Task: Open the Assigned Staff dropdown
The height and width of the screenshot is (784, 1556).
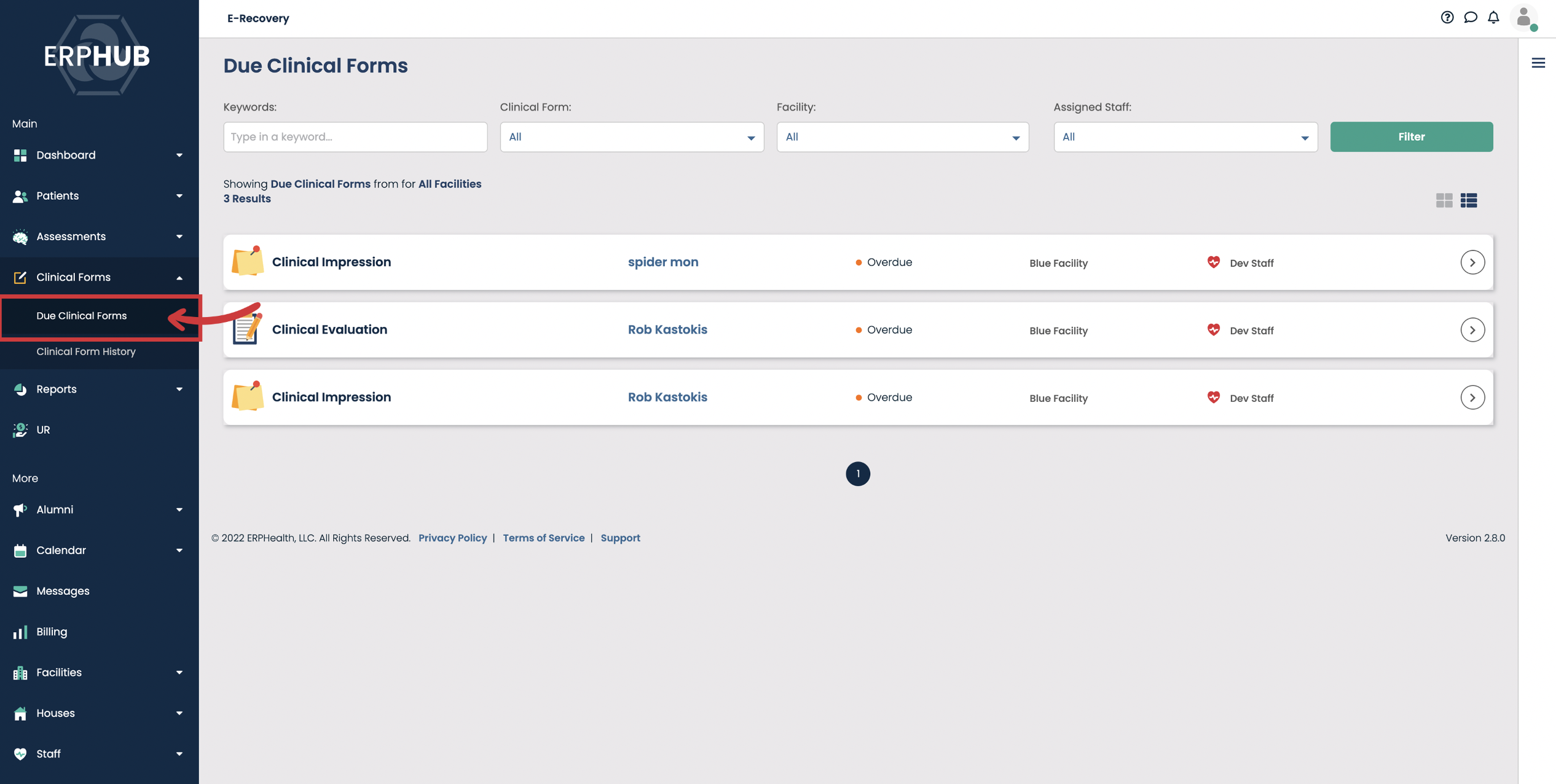Action: [x=1185, y=137]
